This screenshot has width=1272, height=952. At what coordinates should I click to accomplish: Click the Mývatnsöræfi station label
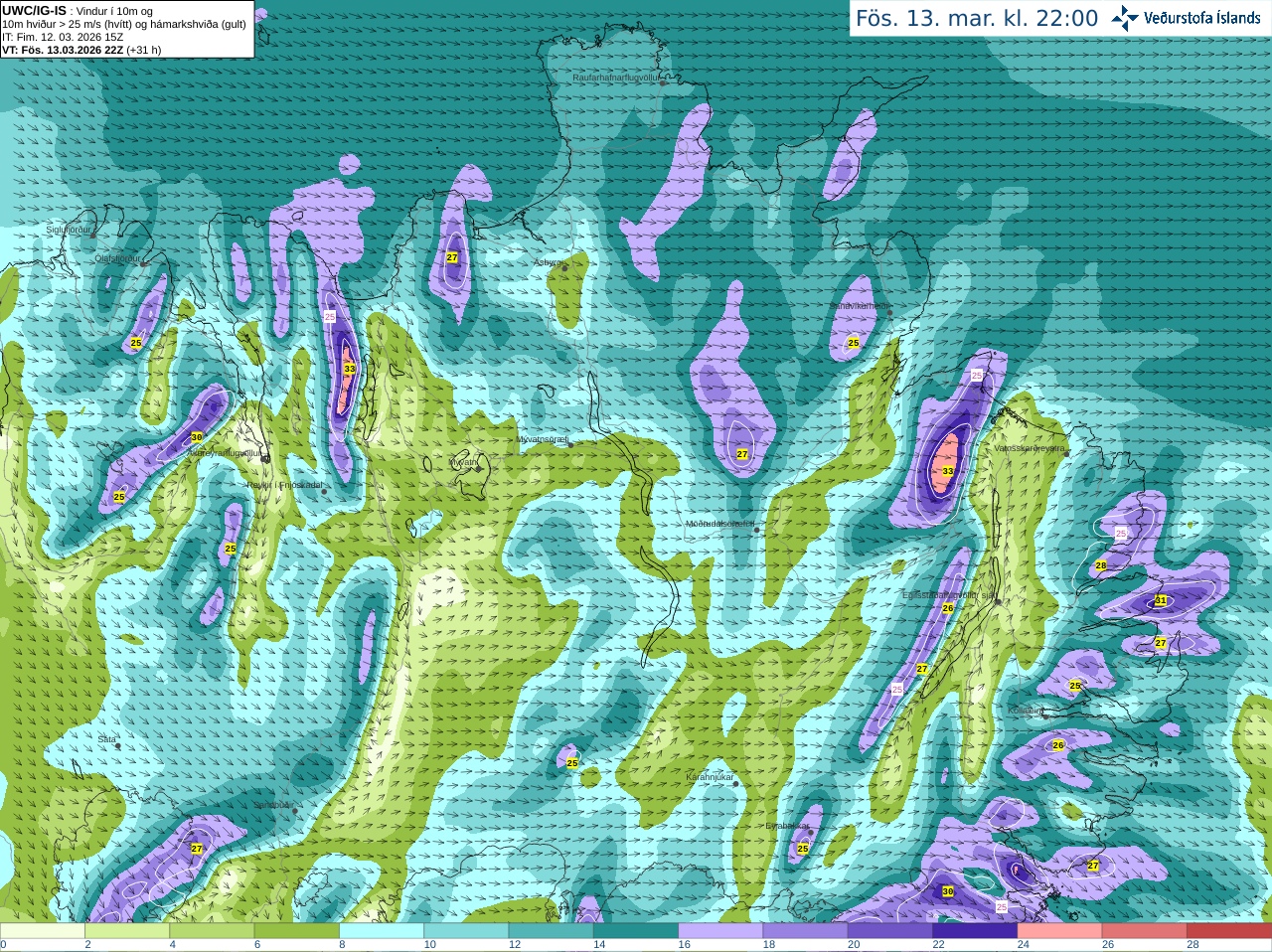tap(542, 439)
